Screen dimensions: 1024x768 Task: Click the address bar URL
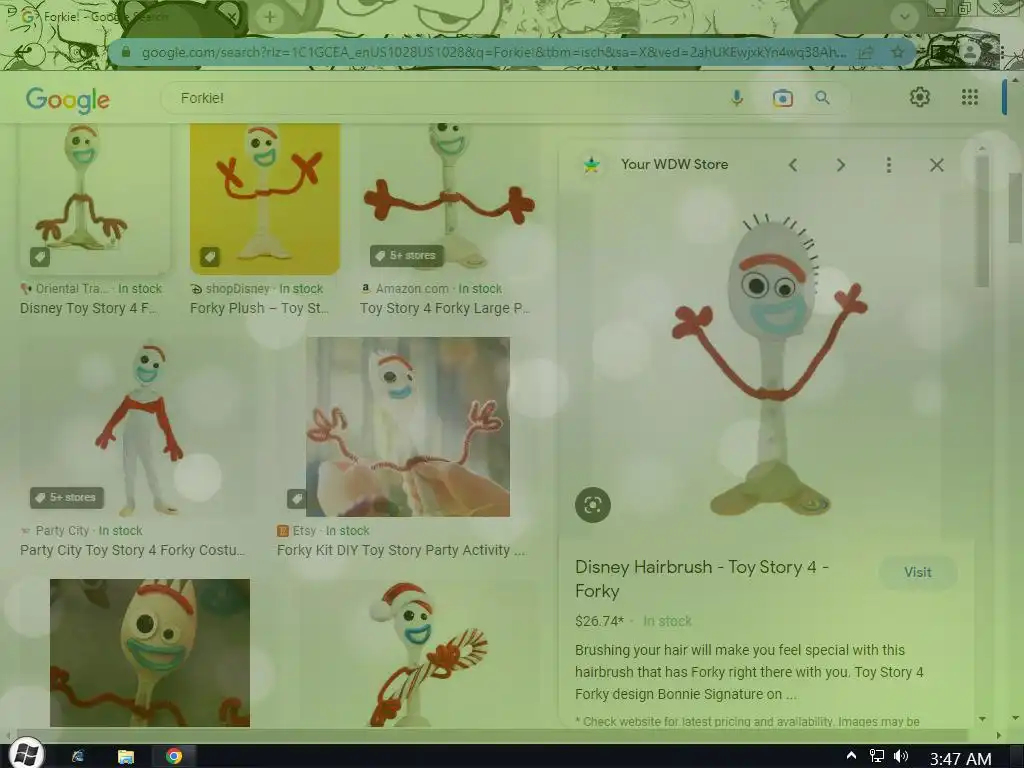tap(493, 52)
